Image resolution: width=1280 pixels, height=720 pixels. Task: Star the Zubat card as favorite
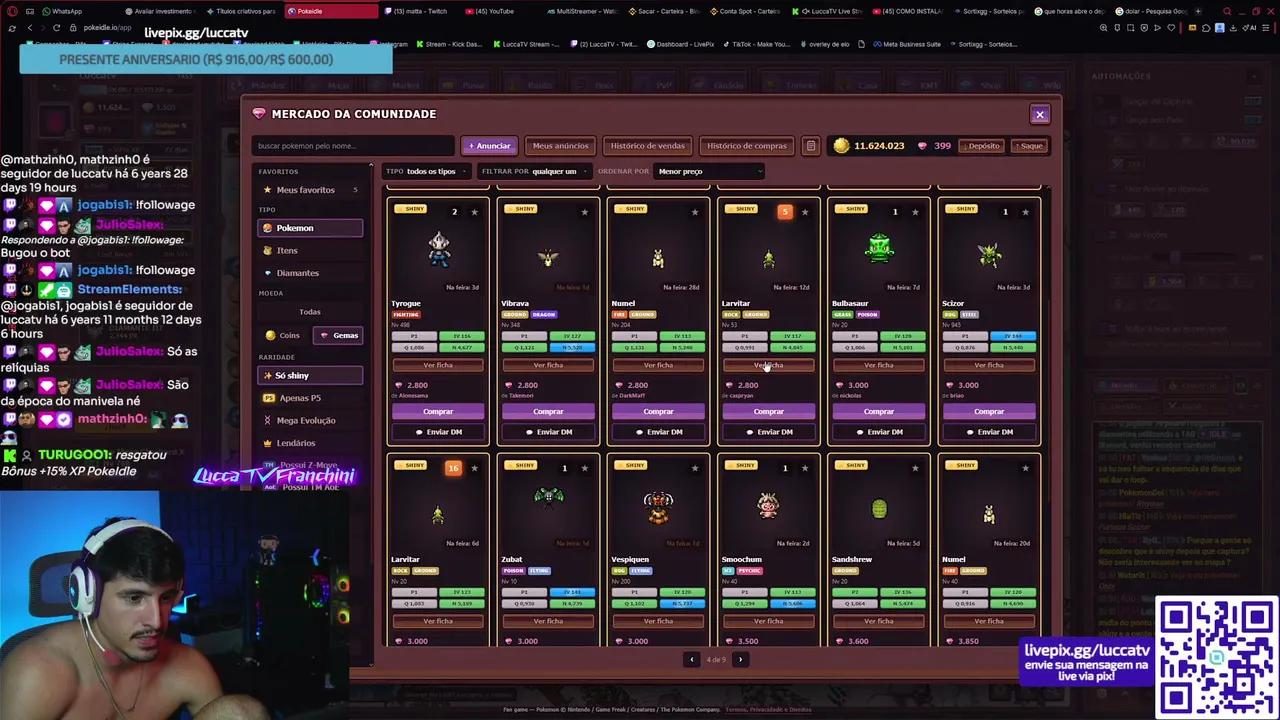(584, 468)
